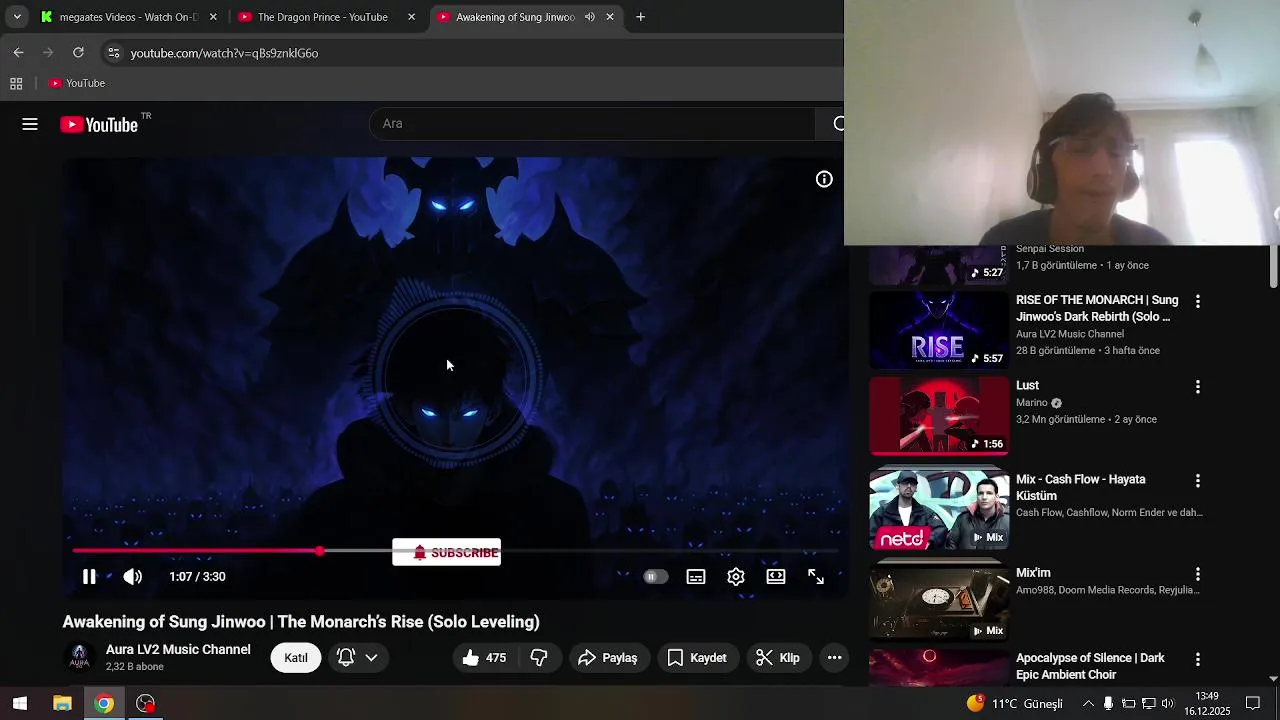Open the red recorder app on taskbar
Image resolution: width=1280 pixels, height=720 pixels.
(x=146, y=703)
